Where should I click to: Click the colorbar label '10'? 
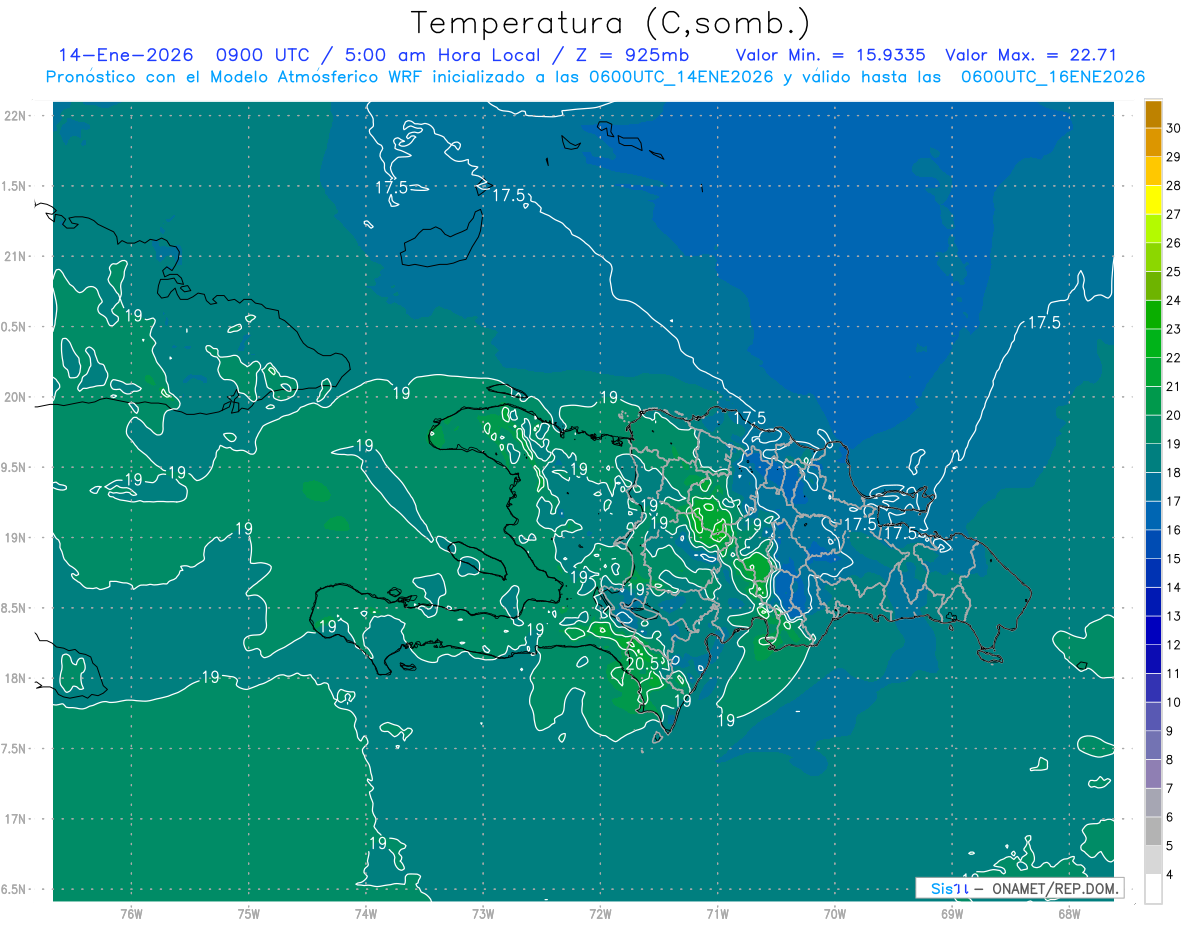1174,703
